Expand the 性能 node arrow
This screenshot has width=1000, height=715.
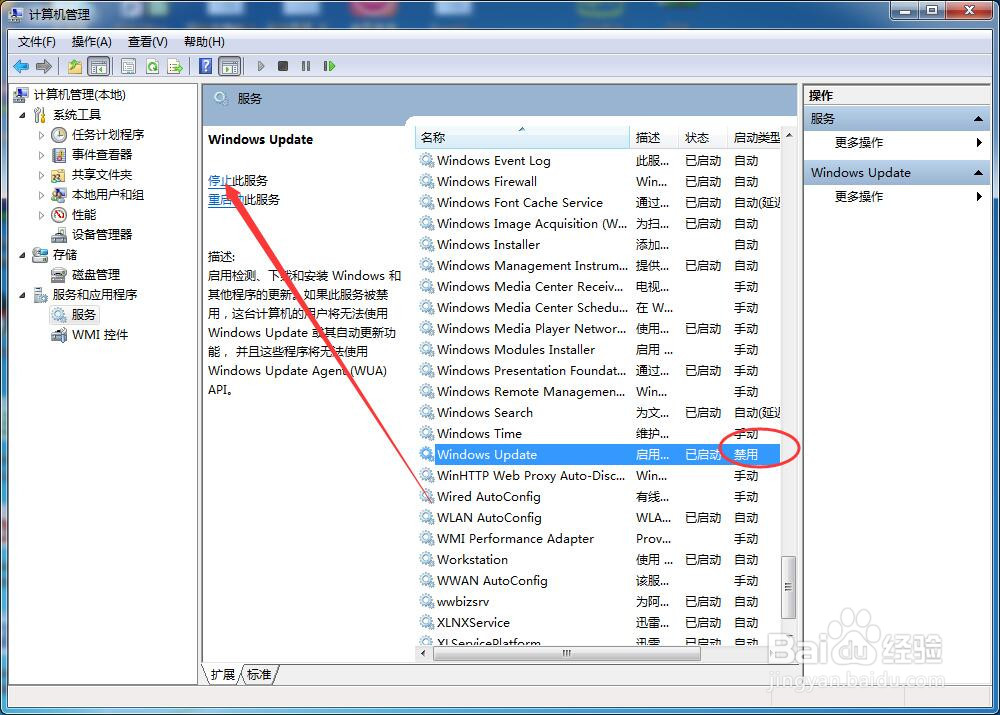41,215
